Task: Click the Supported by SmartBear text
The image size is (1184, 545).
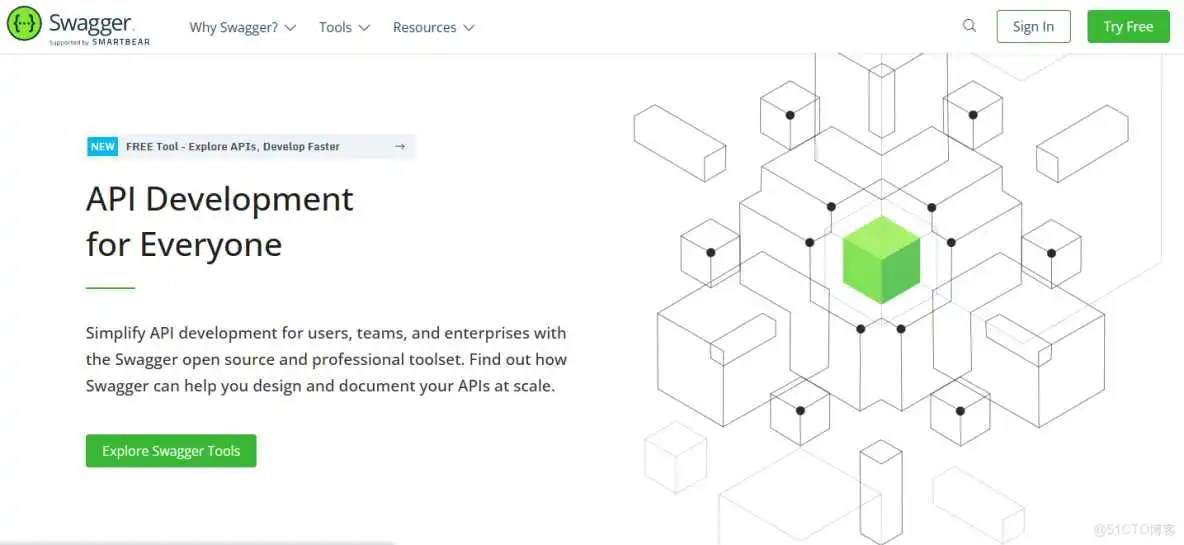Action: point(100,42)
